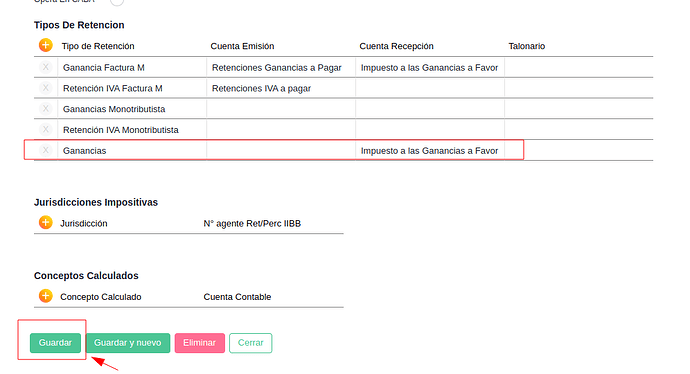Open Talonario field for Ganancia Factura M
This screenshot has width=690, height=374.
579,68
